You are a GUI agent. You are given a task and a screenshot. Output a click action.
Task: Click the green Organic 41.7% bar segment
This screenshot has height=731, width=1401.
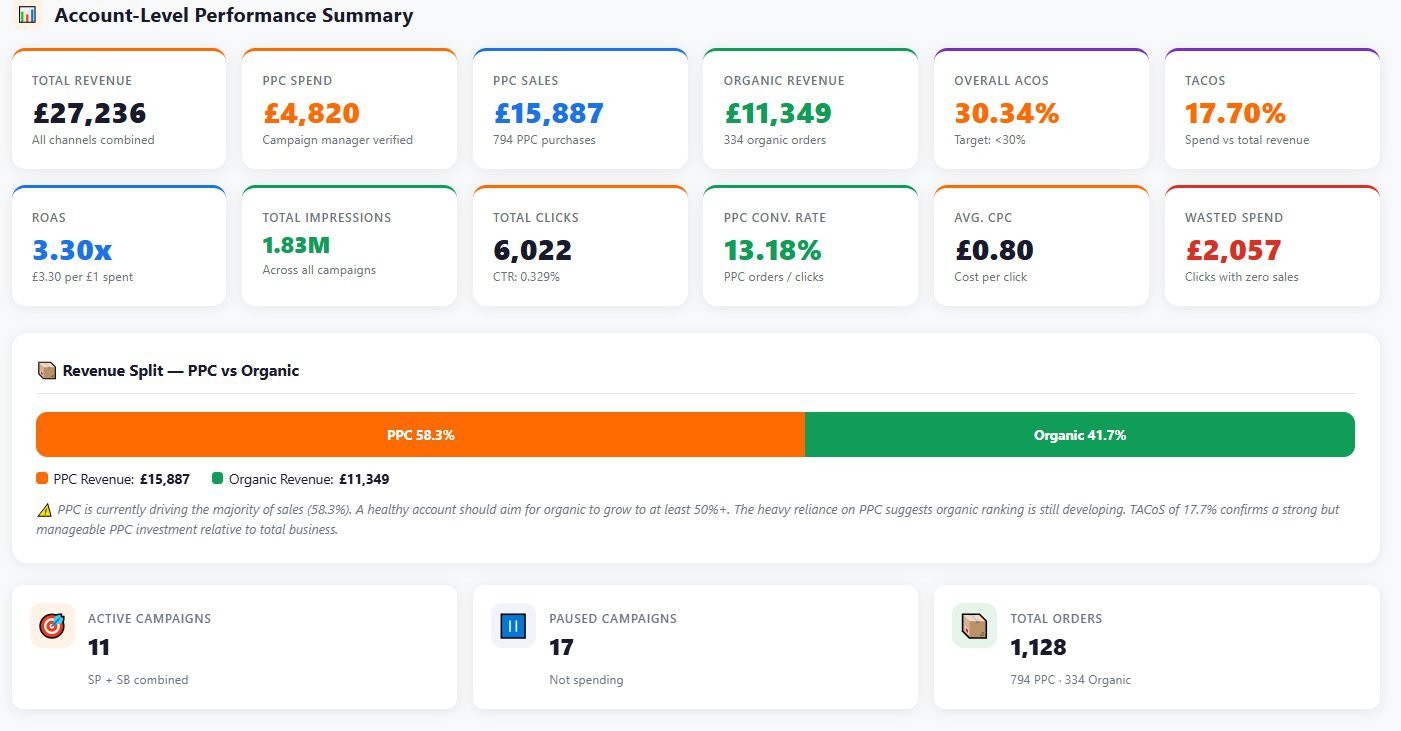tap(1080, 435)
